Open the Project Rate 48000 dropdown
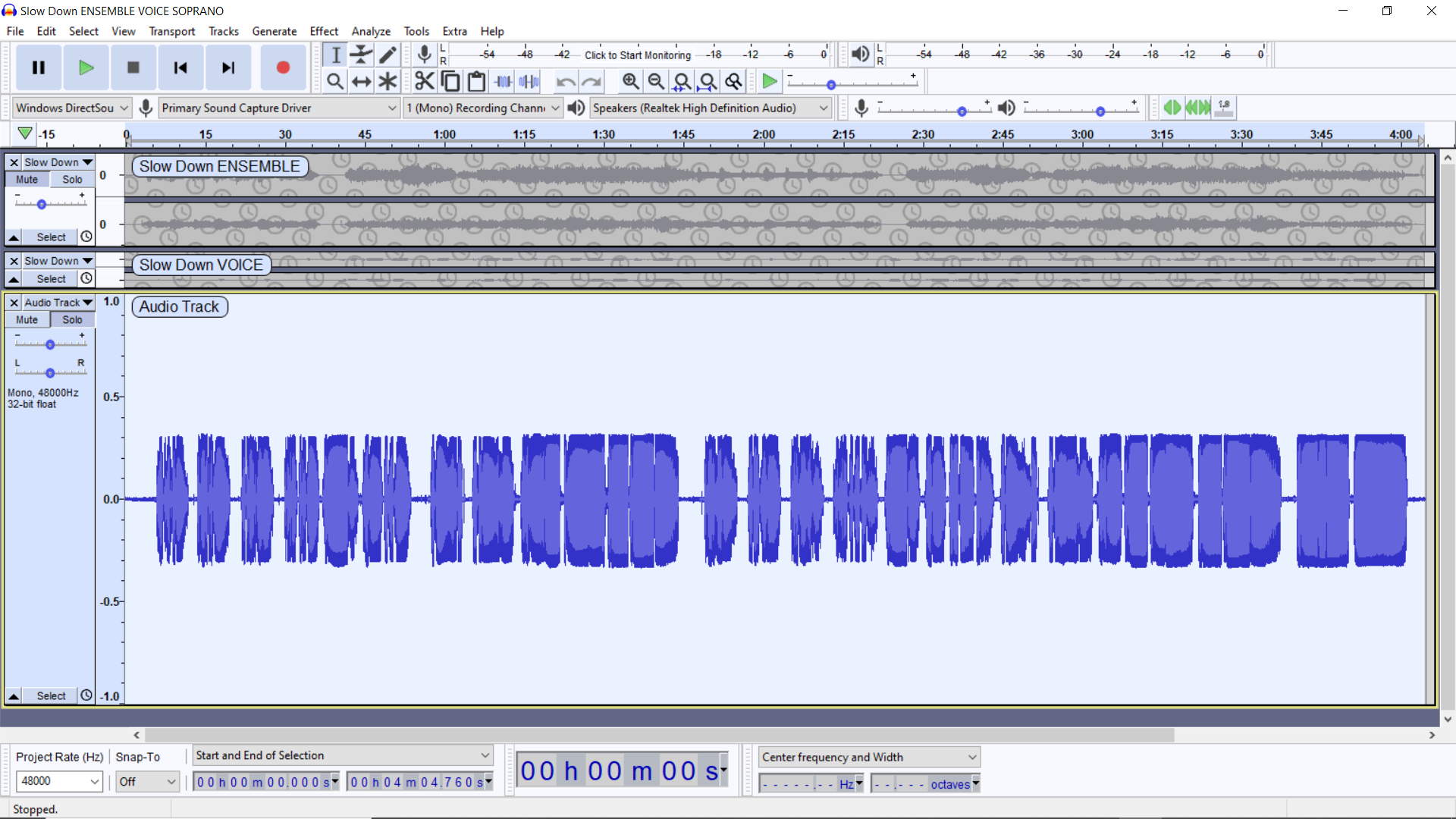 click(x=95, y=781)
